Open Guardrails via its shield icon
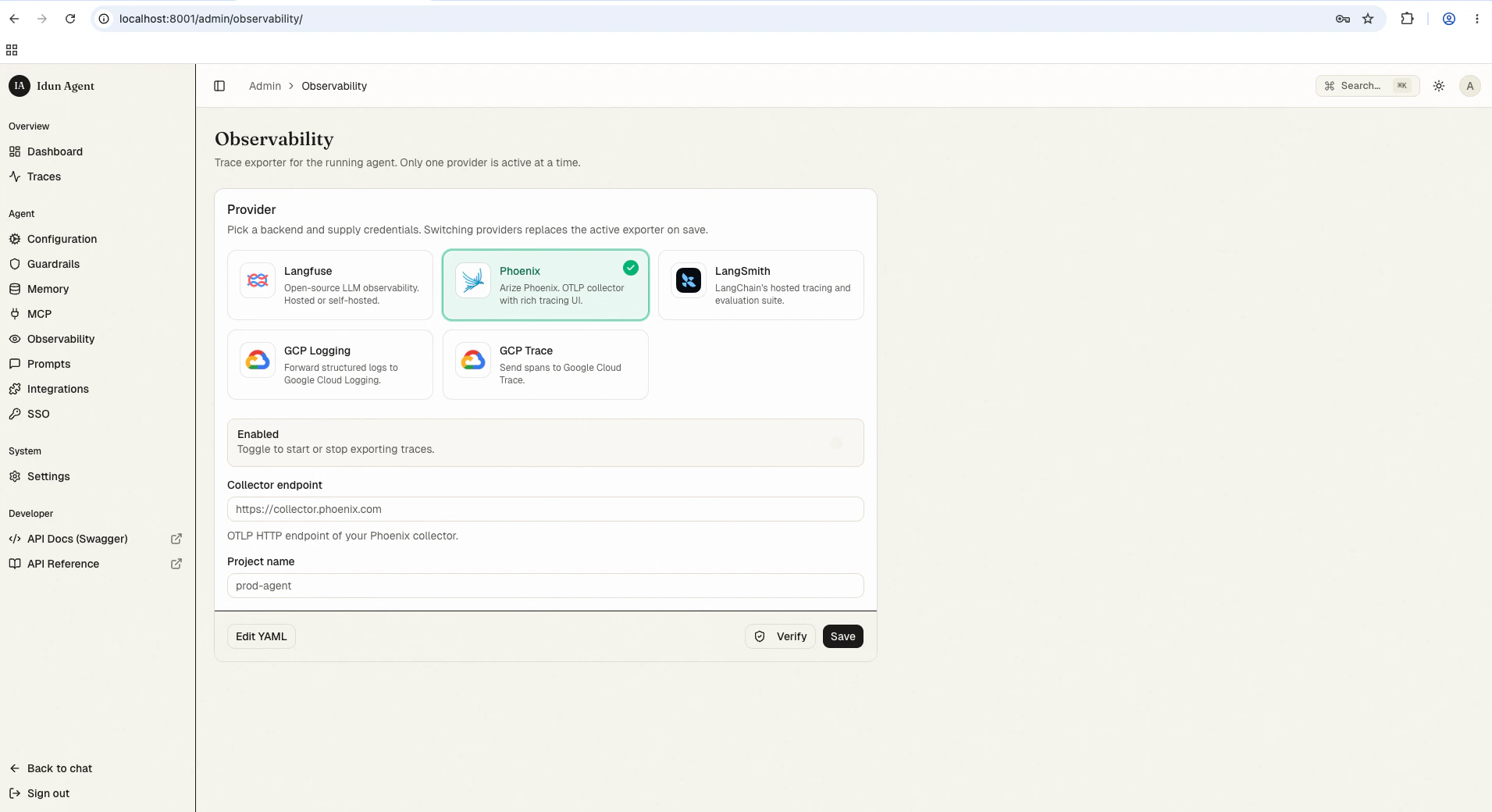1492x812 pixels. [x=15, y=264]
